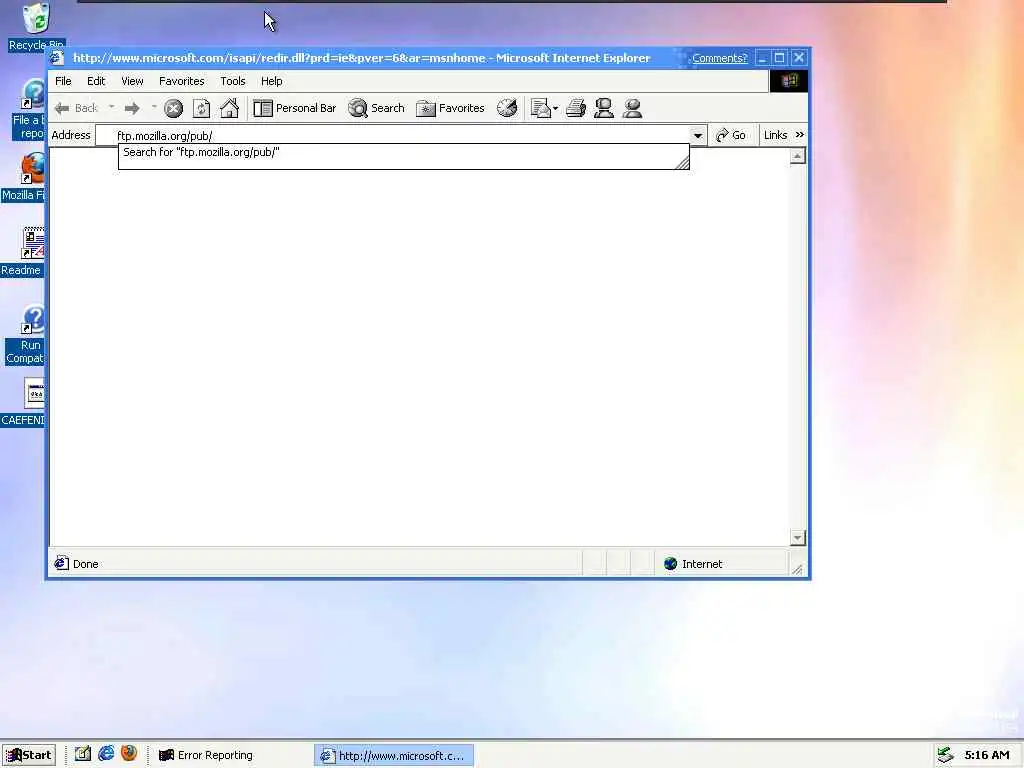
Task: Click the Back arrow button
Action: 76,108
